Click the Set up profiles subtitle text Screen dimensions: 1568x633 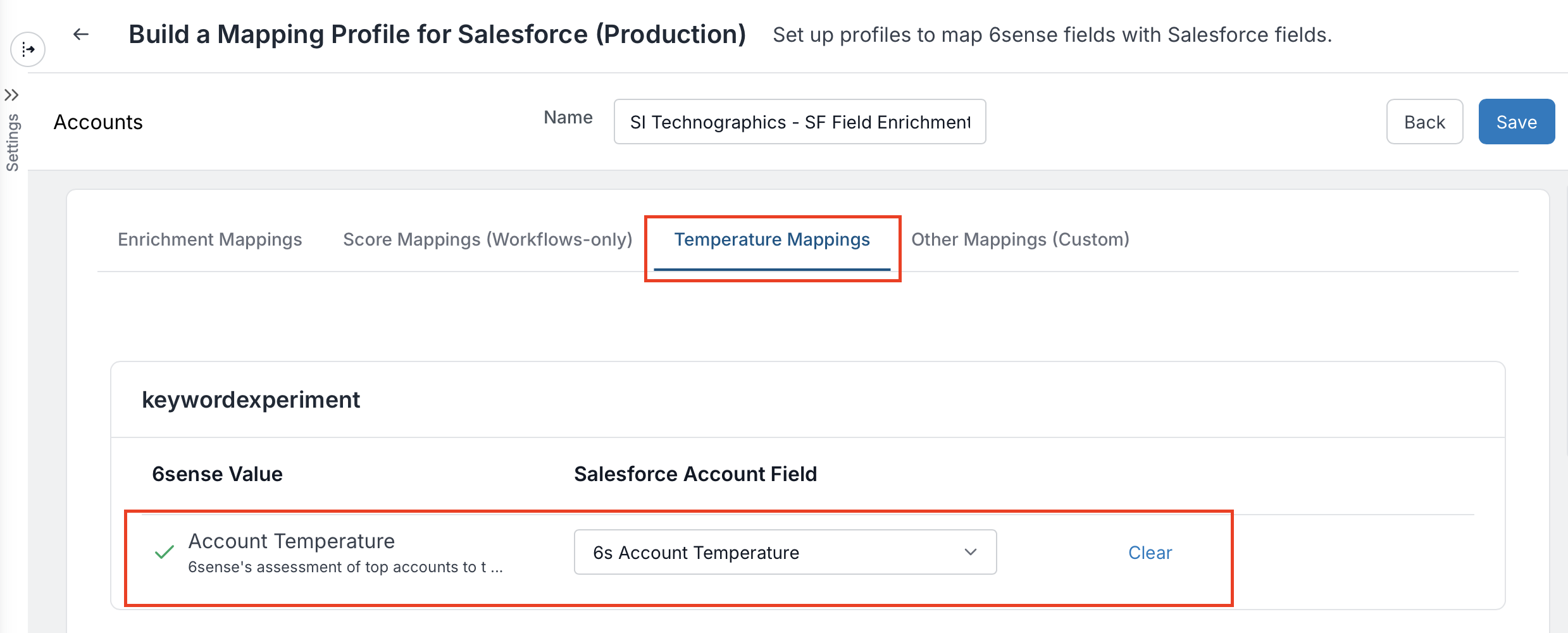click(1052, 35)
